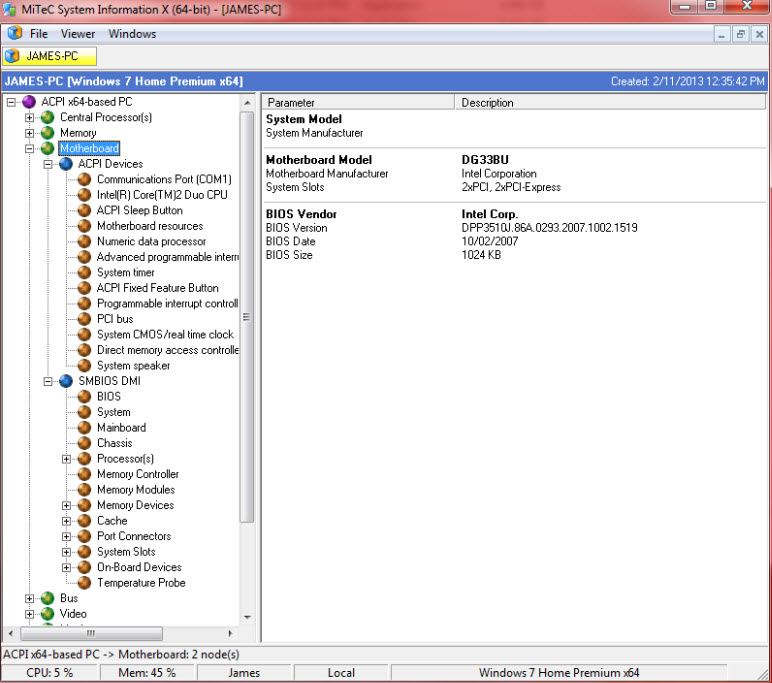
Task: Open the File menu
Action: point(38,34)
